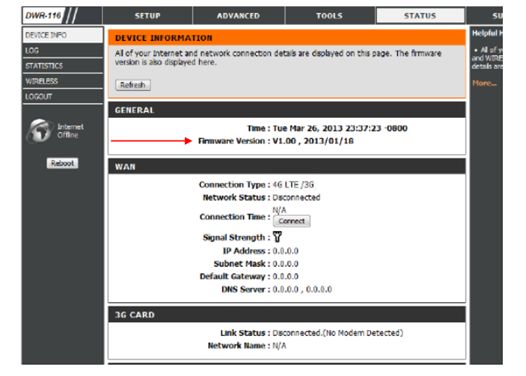Image resolution: width=526 pixels, height=376 pixels.
Task: Click the Subnet Mask value 0.0.0.0
Action: [x=285, y=264]
